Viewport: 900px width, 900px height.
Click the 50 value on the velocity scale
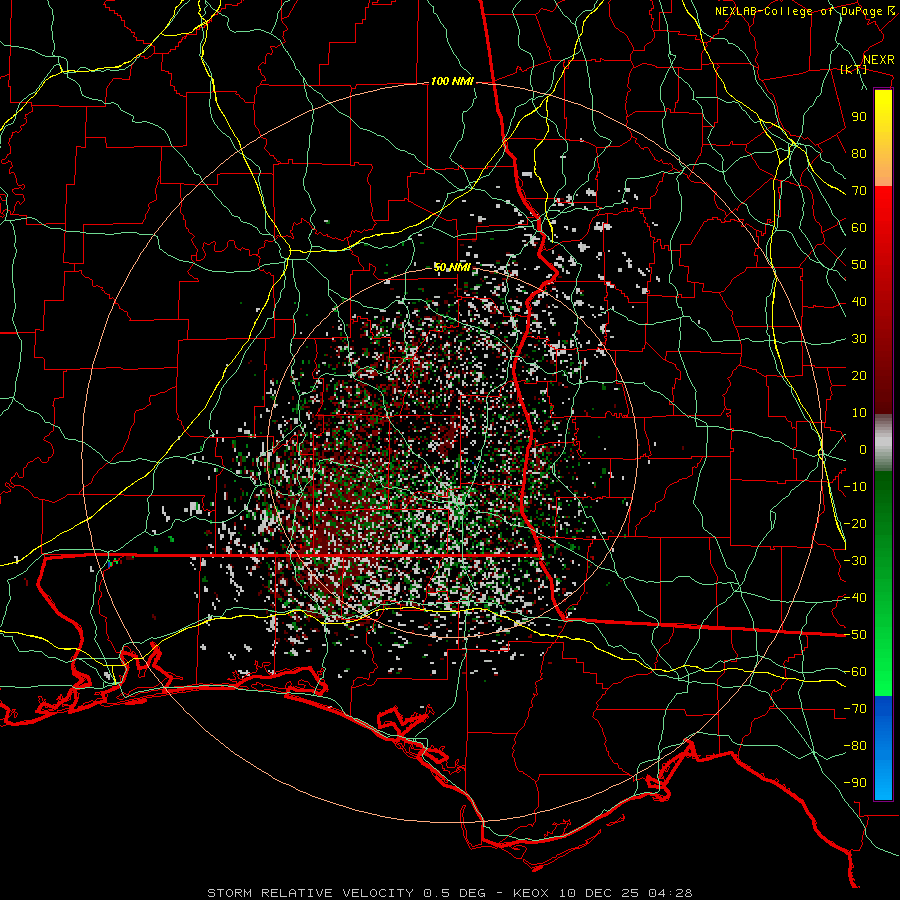point(859,265)
